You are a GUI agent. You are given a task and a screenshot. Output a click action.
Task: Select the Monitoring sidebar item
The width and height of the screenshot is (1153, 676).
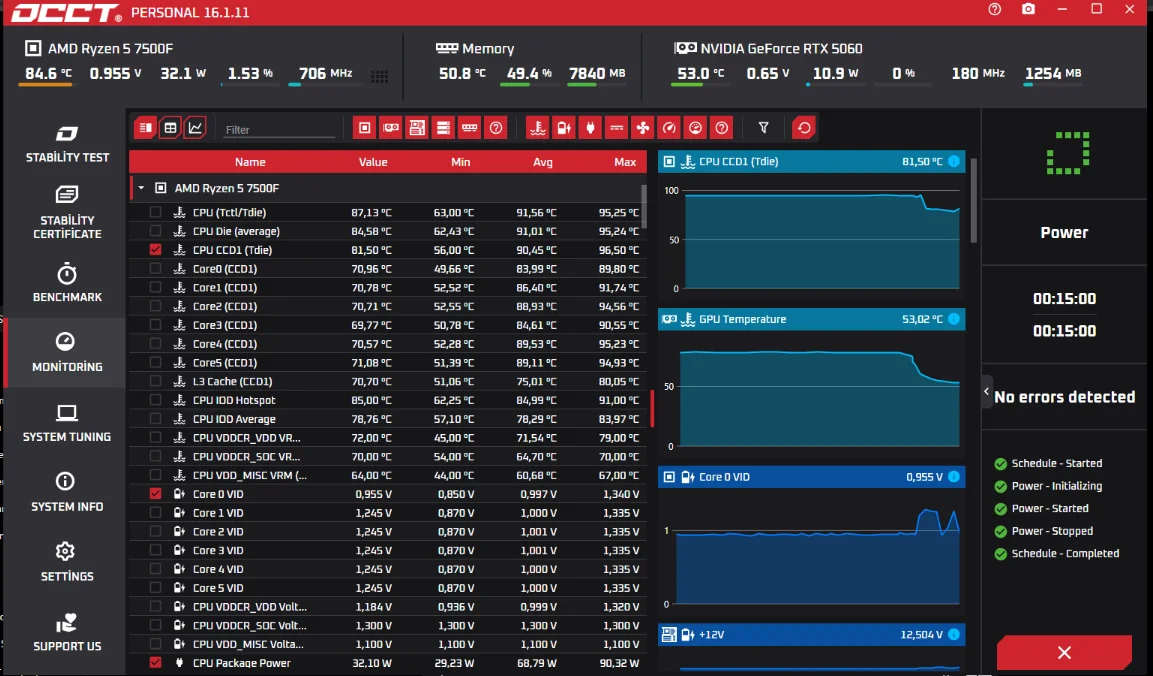coord(67,352)
